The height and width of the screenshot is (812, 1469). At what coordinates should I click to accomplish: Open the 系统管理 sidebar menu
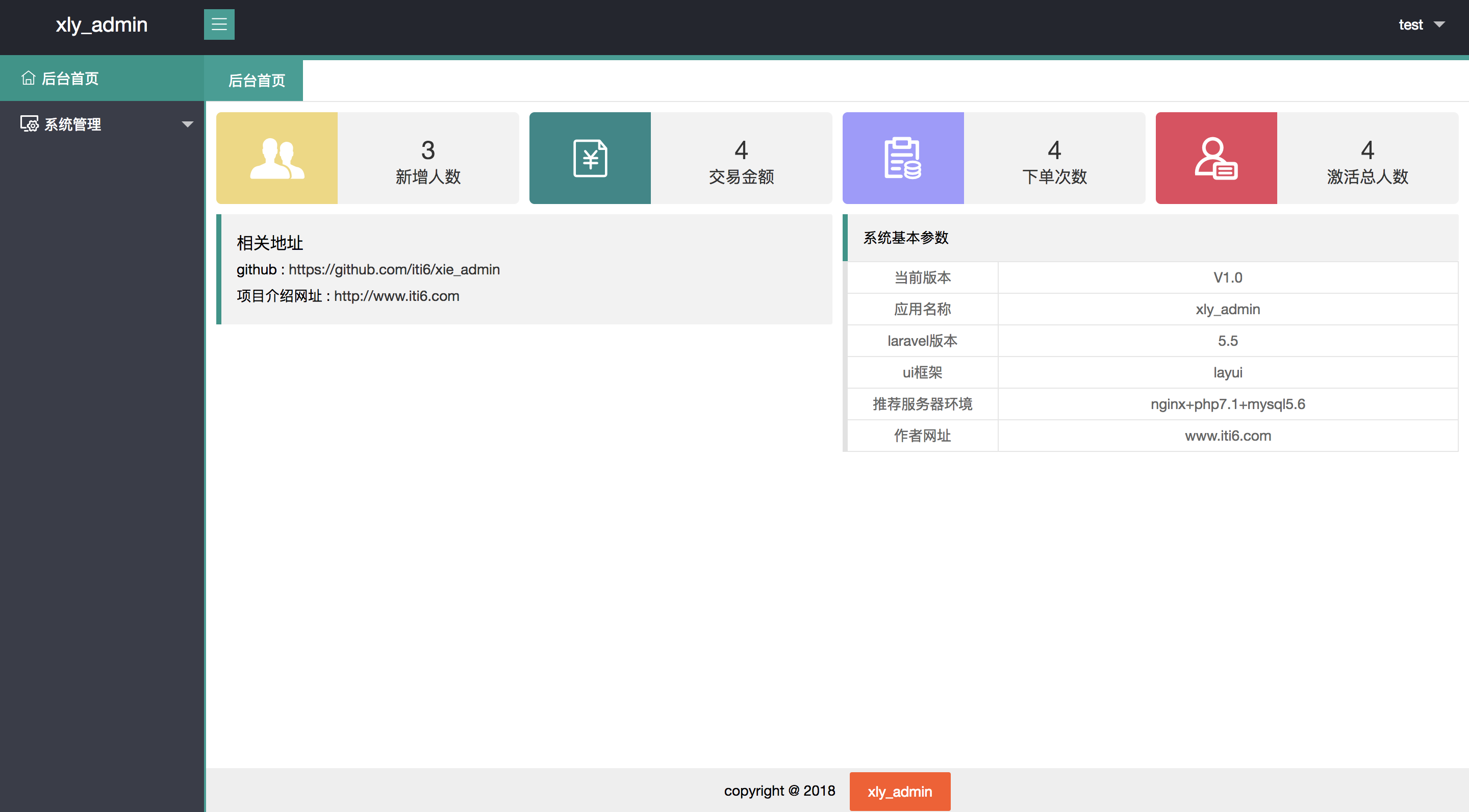point(73,124)
